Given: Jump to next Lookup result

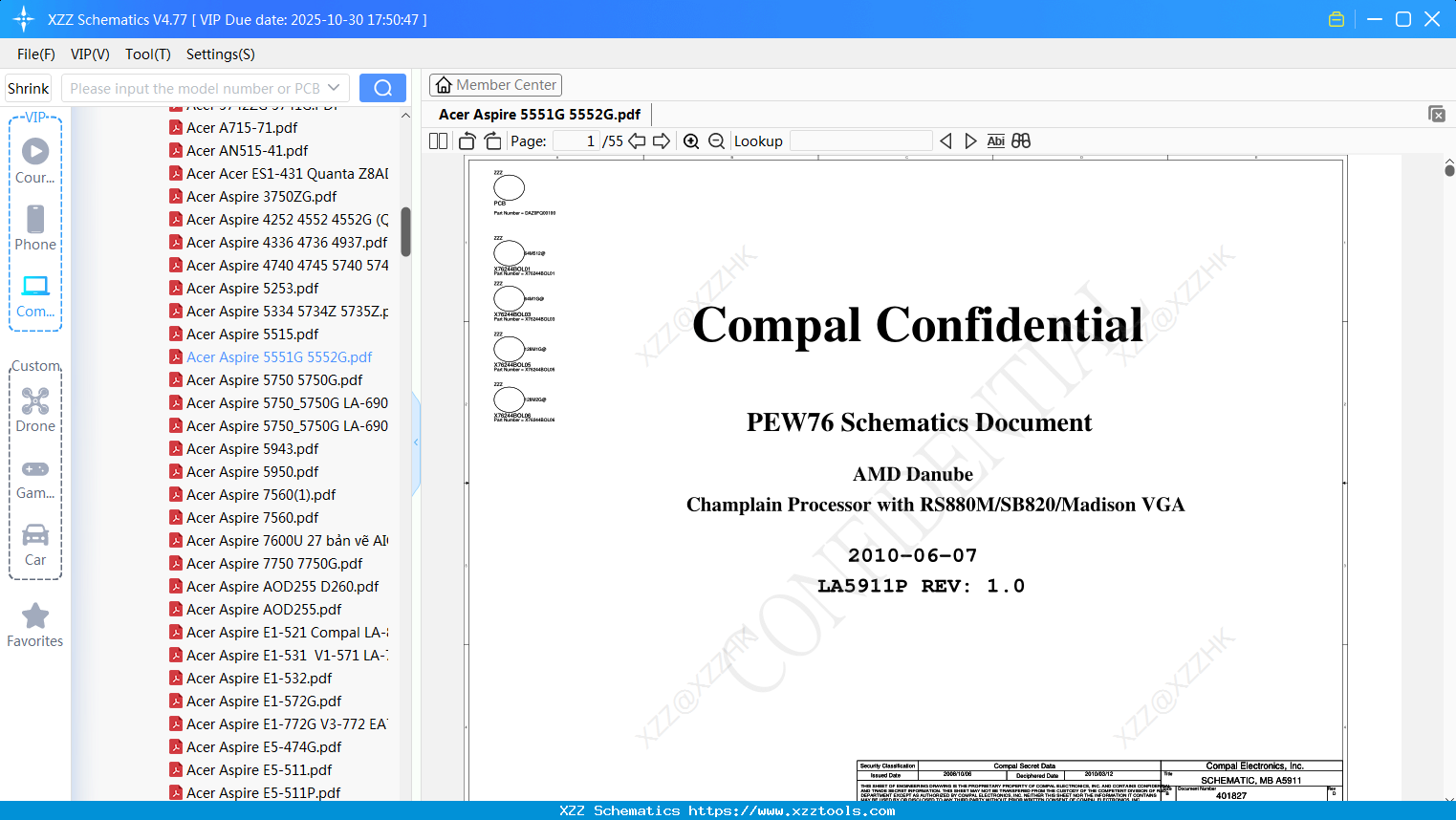Looking at the screenshot, I should click(970, 141).
